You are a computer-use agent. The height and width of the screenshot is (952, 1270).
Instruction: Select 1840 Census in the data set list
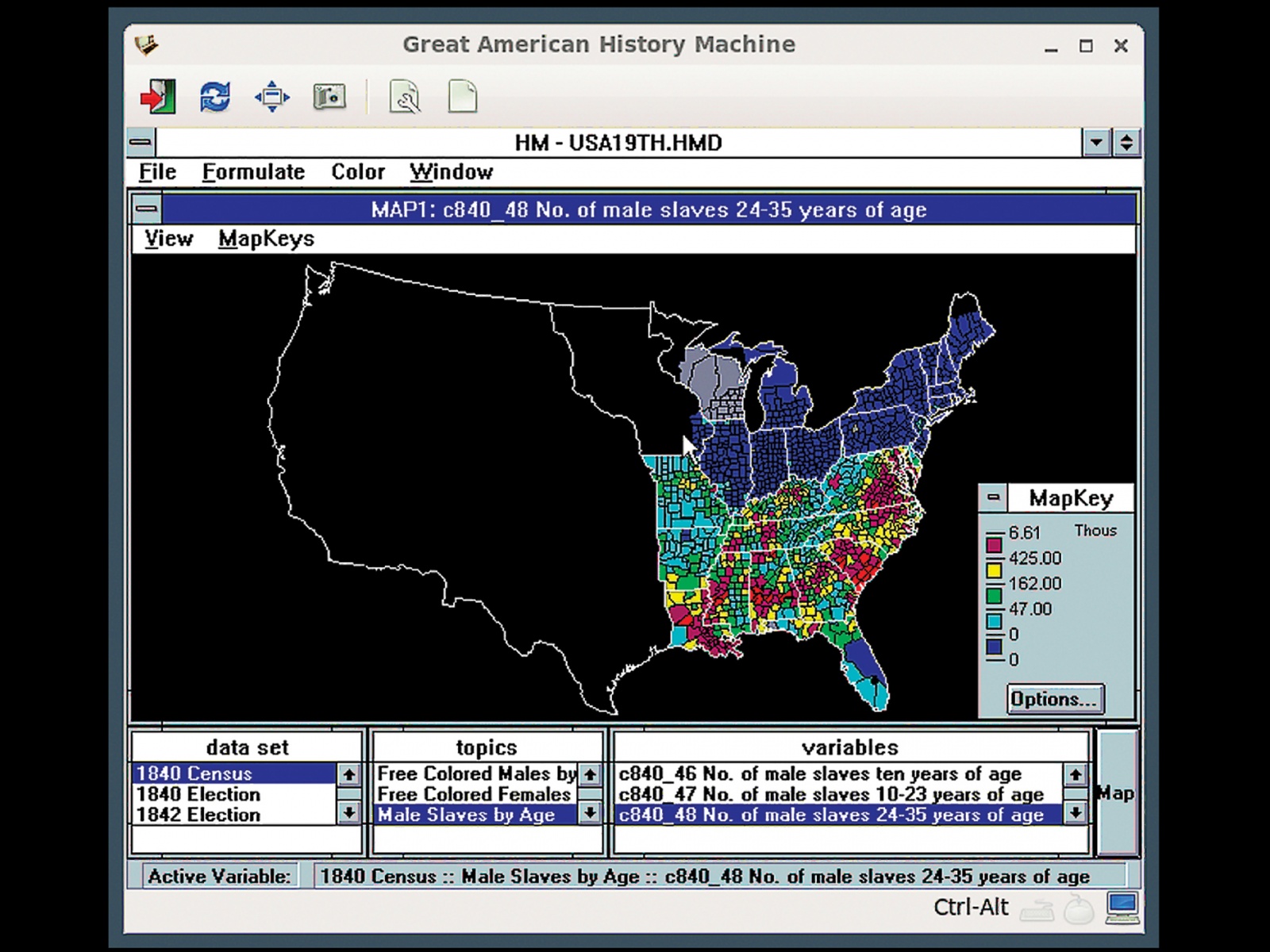click(235, 773)
